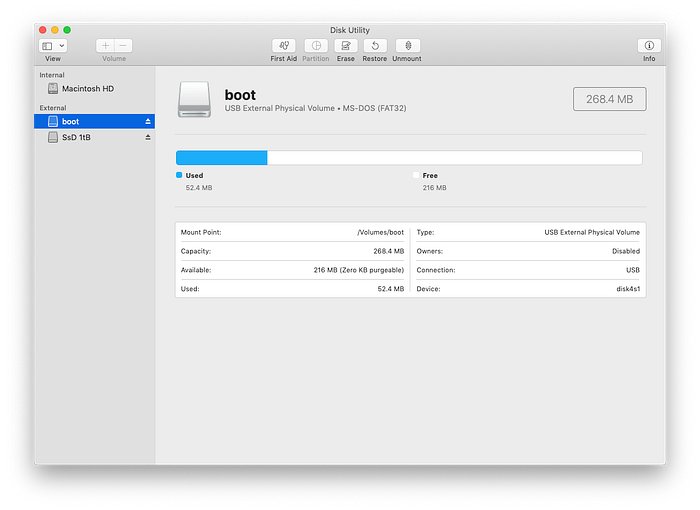This screenshot has height=510, width=700.
Task: Open the View dropdown chevron
Action: click(62, 46)
